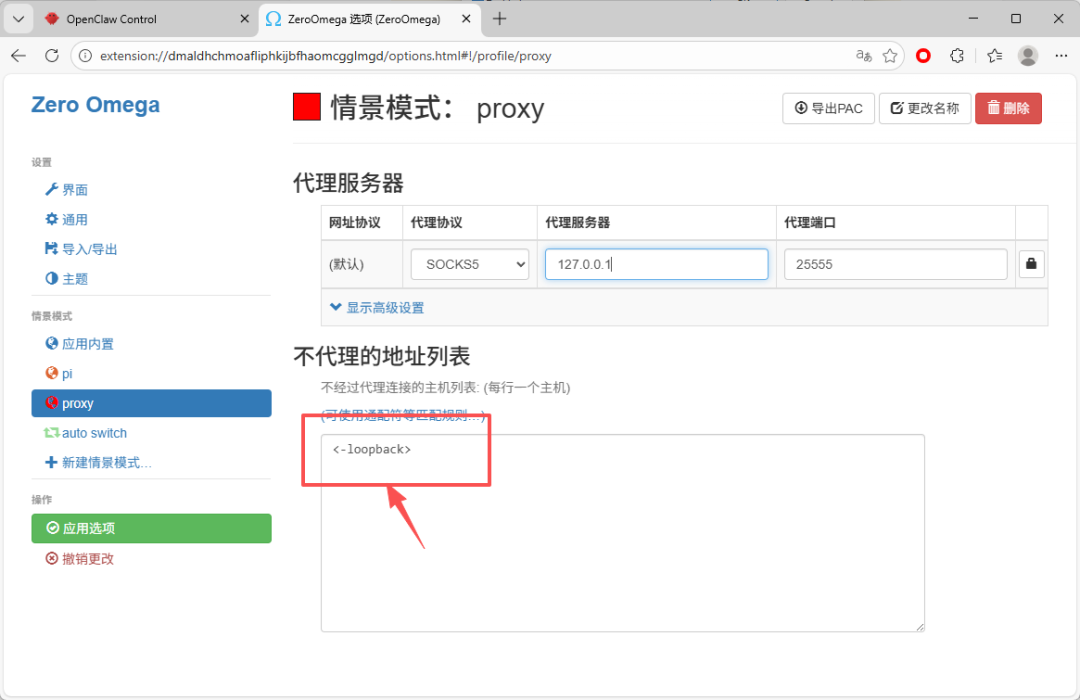Open the SOCKS5 protocol dropdown

(469, 263)
